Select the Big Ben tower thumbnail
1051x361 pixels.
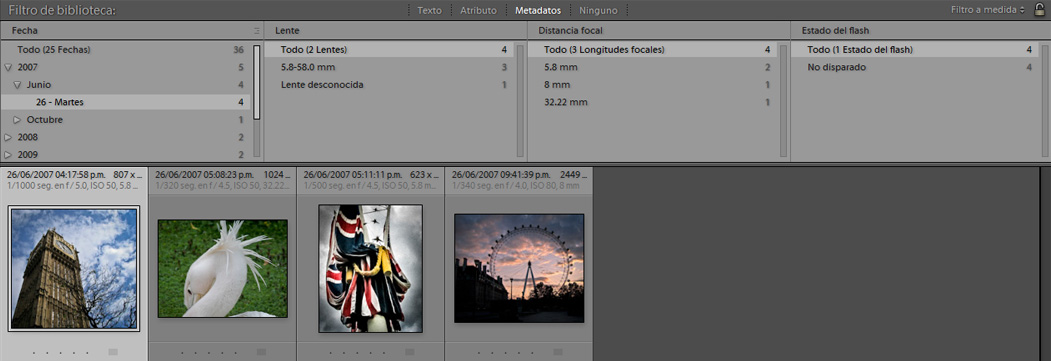[74, 269]
